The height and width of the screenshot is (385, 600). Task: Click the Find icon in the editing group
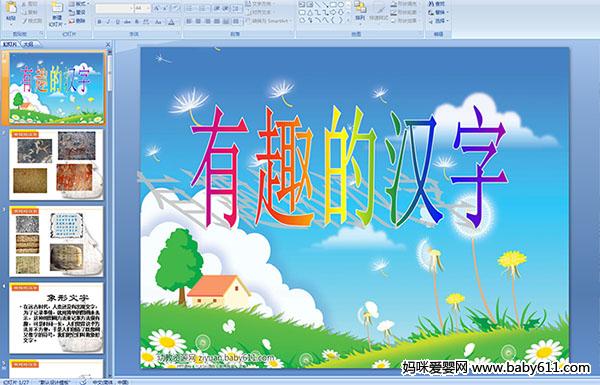click(x=437, y=4)
